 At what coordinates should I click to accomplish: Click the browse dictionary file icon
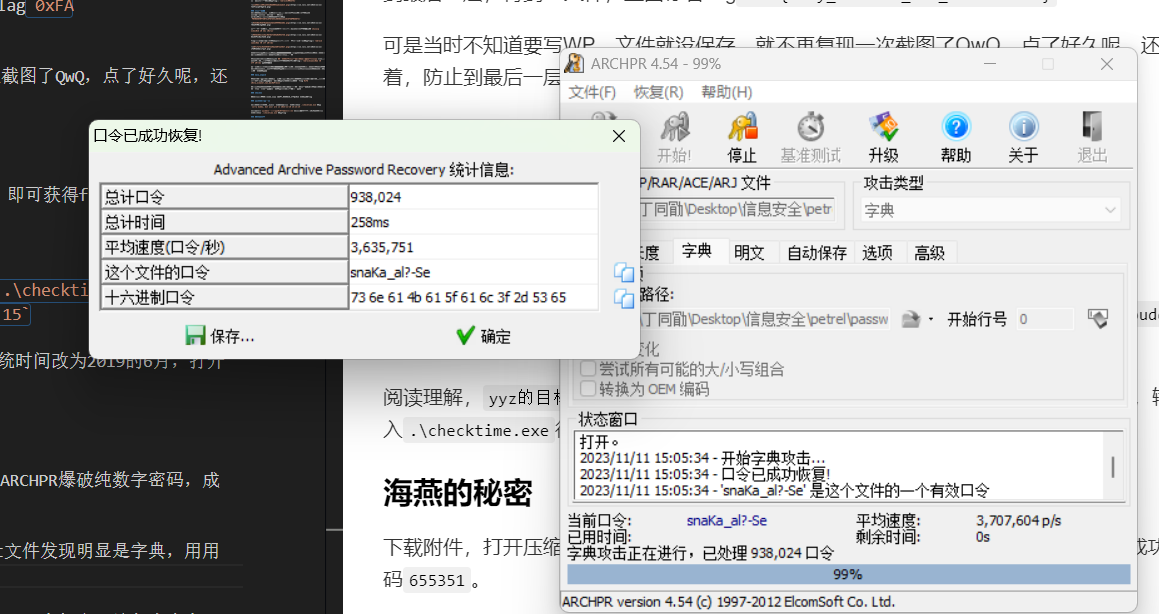[911, 319]
